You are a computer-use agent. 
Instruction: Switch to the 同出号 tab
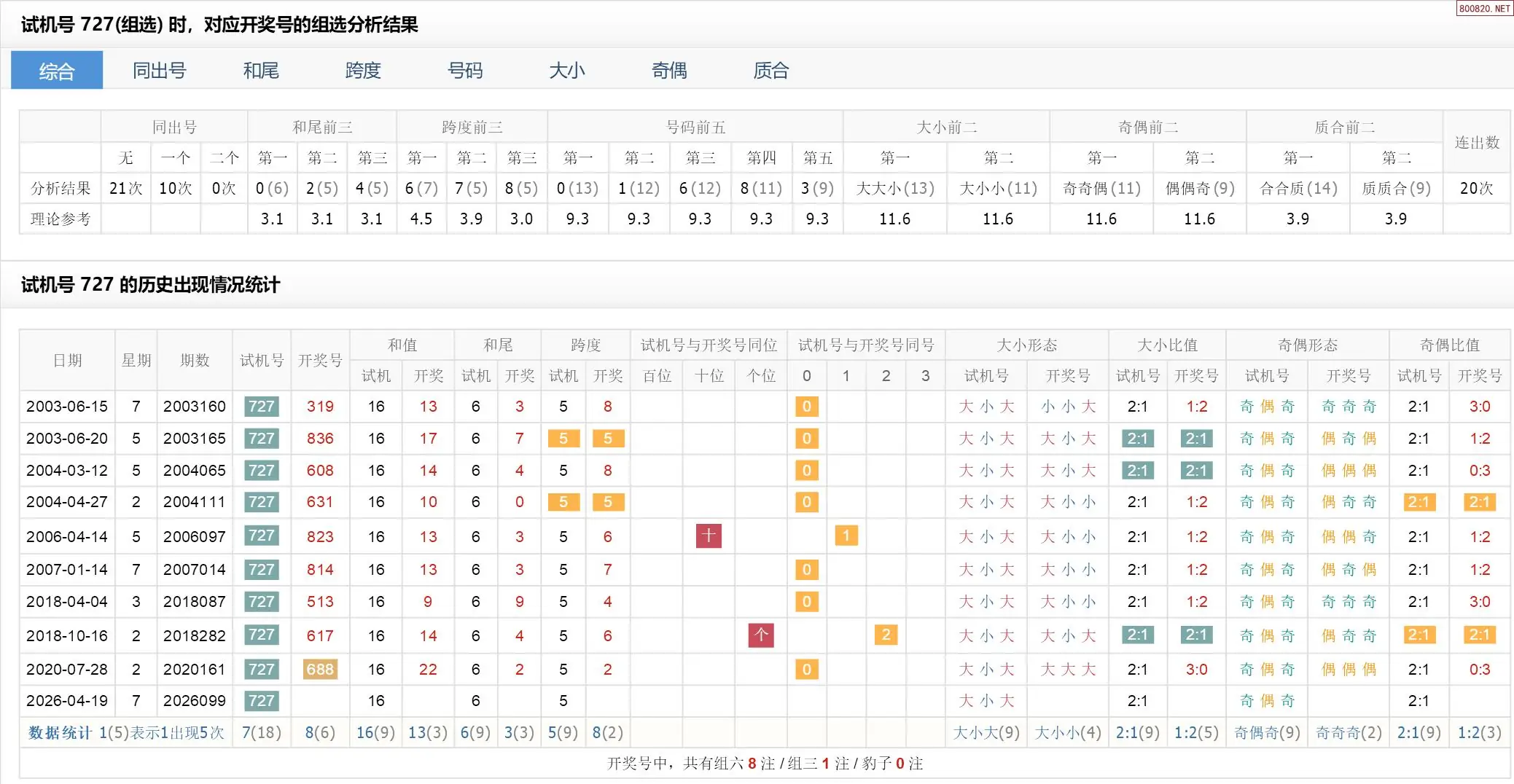pos(159,71)
